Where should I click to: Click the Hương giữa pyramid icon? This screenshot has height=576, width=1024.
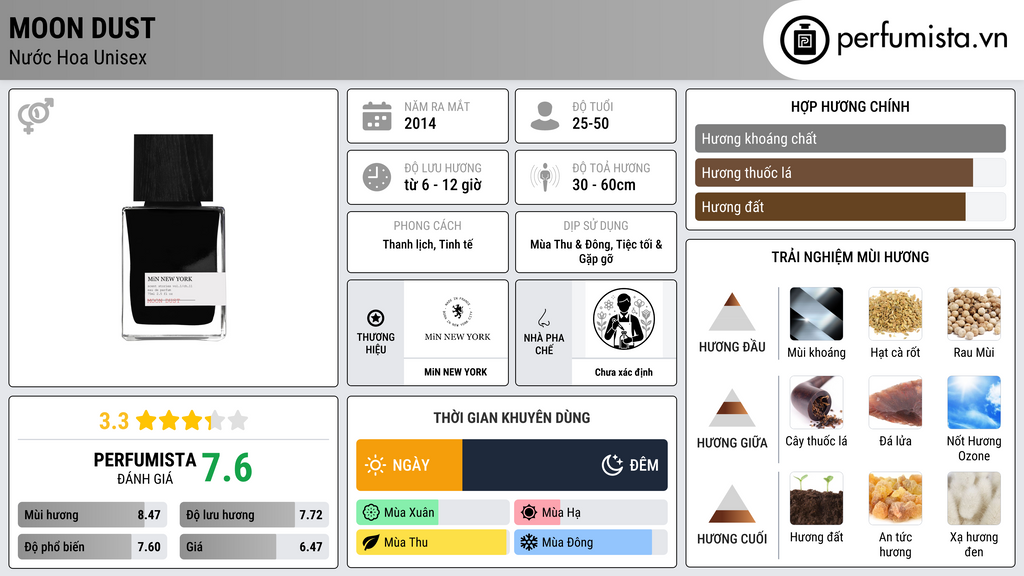732,408
